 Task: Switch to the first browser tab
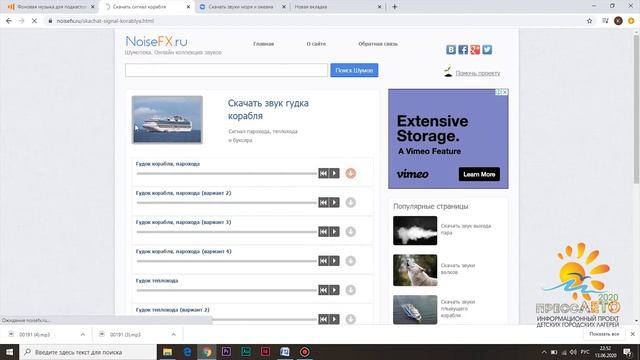click(51, 7)
